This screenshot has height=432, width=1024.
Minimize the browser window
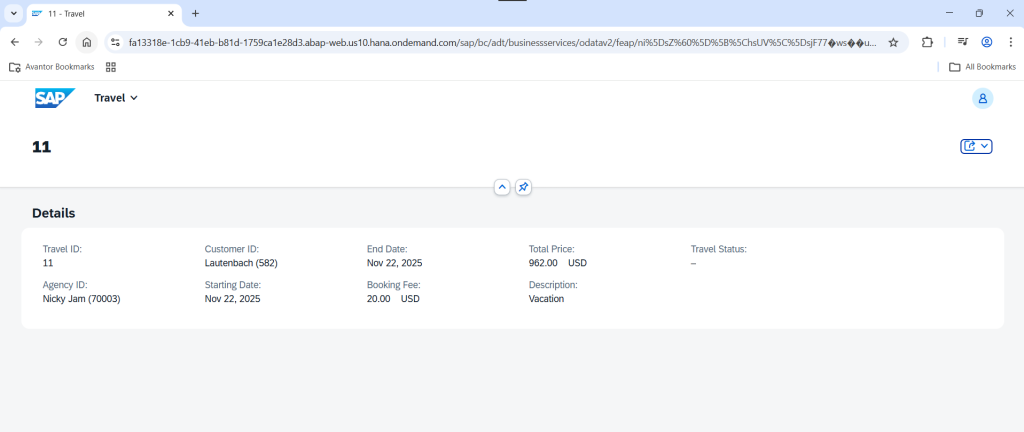coord(950,13)
